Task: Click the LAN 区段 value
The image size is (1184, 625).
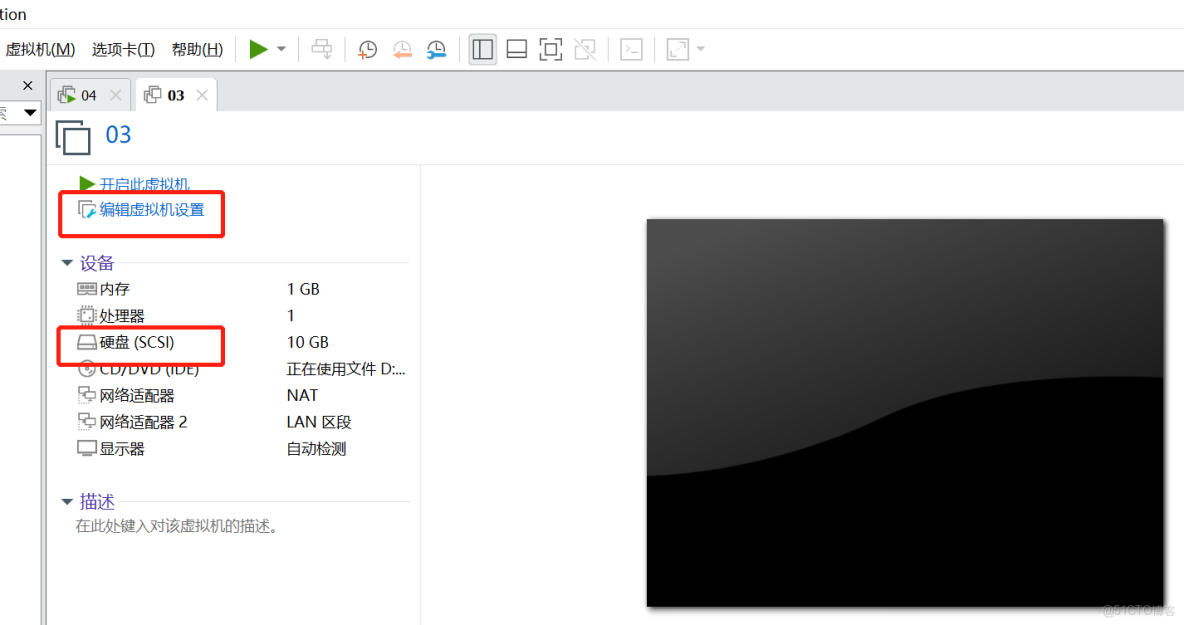Action: 319,422
